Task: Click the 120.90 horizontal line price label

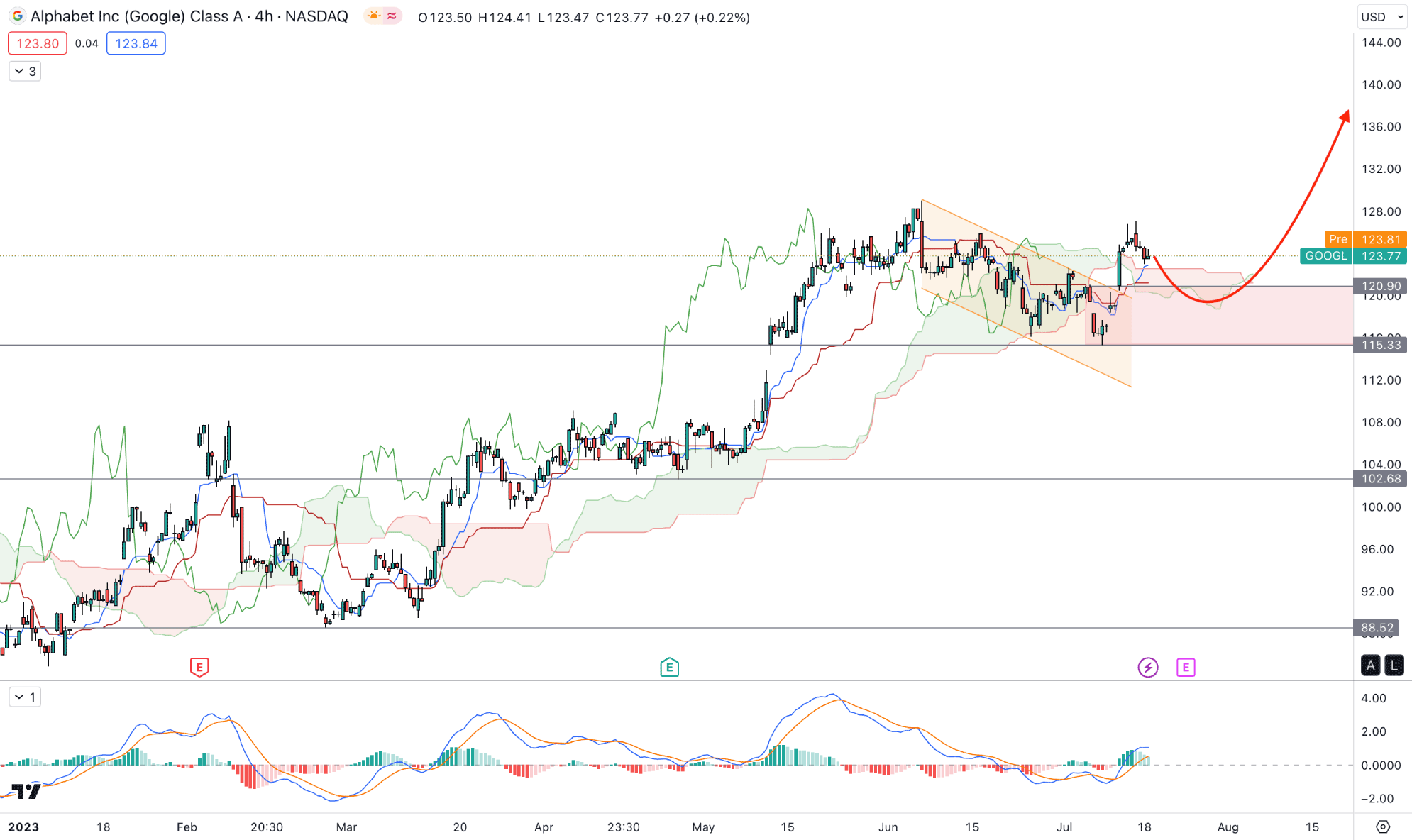Action: coord(1381,287)
